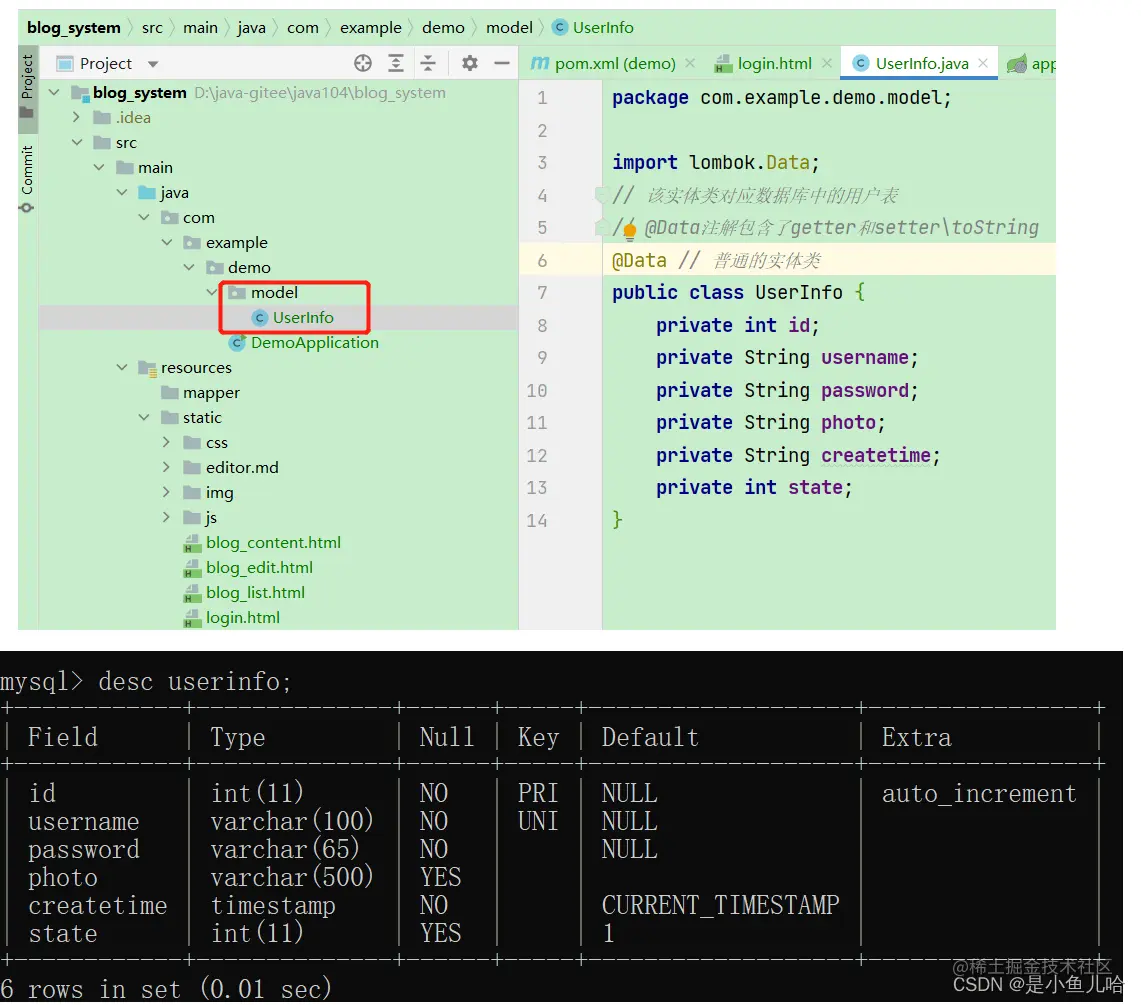Image resolution: width=1141 pixels, height=1005 pixels.
Task: Collapse the main folder chevron
Action: 99,167
